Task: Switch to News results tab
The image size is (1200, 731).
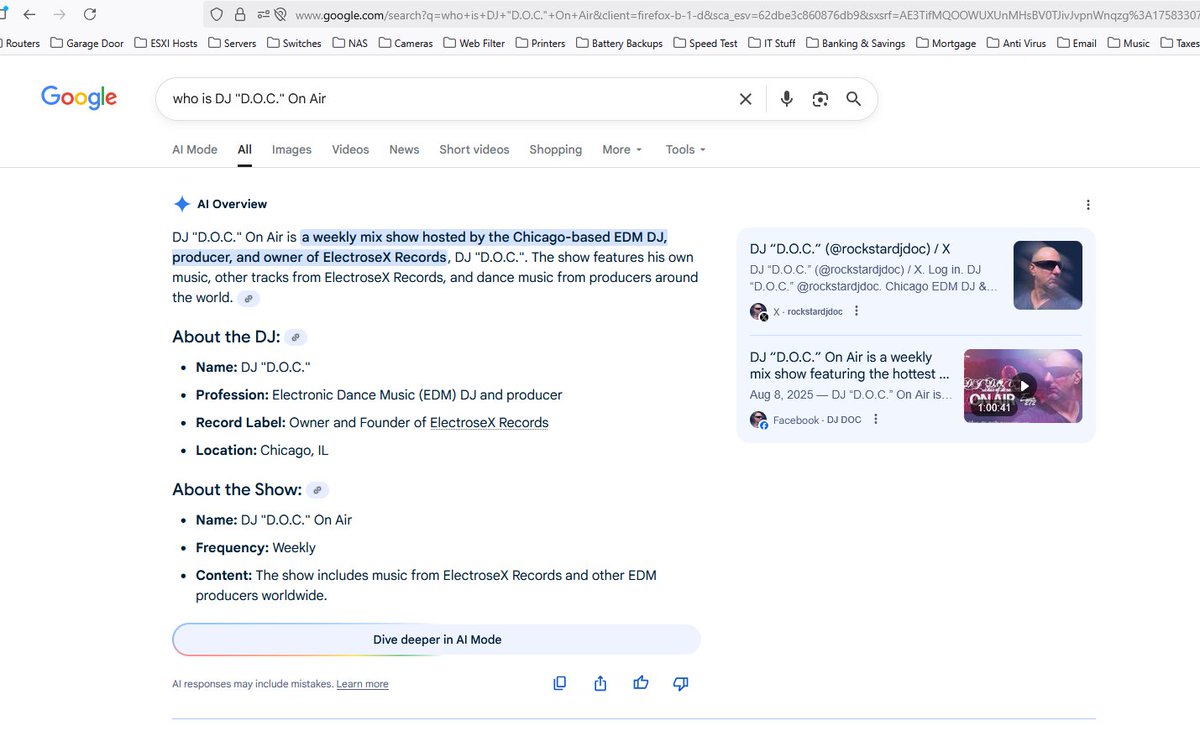Action: click(x=404, y=149)
